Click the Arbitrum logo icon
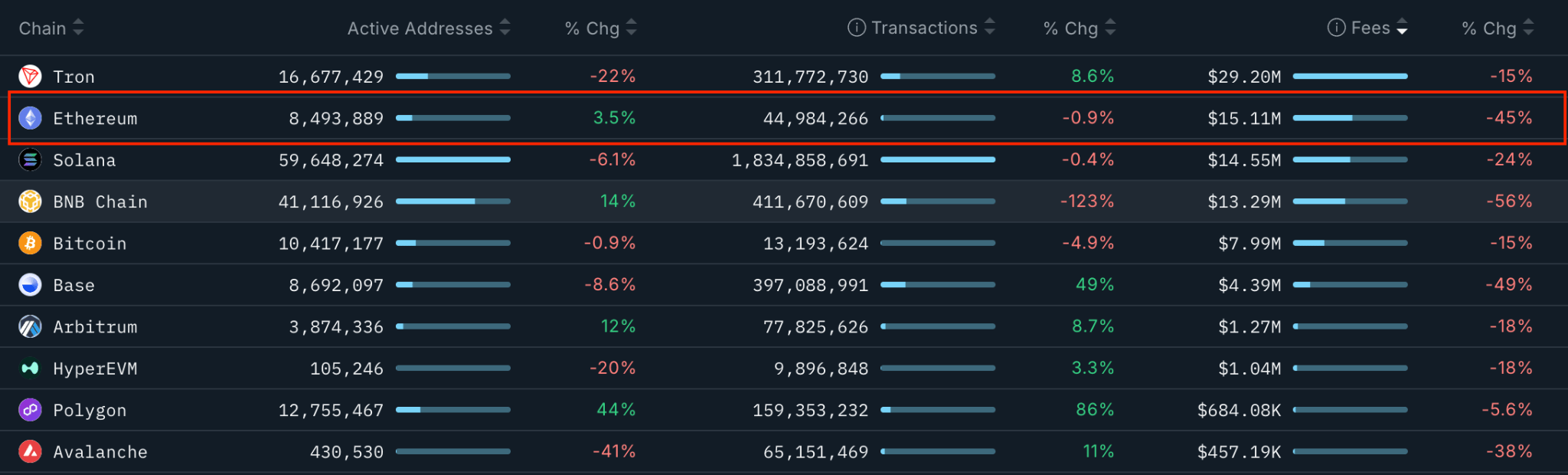The width and height of the screenshot is (1568, 475). [x=30, y=327]
